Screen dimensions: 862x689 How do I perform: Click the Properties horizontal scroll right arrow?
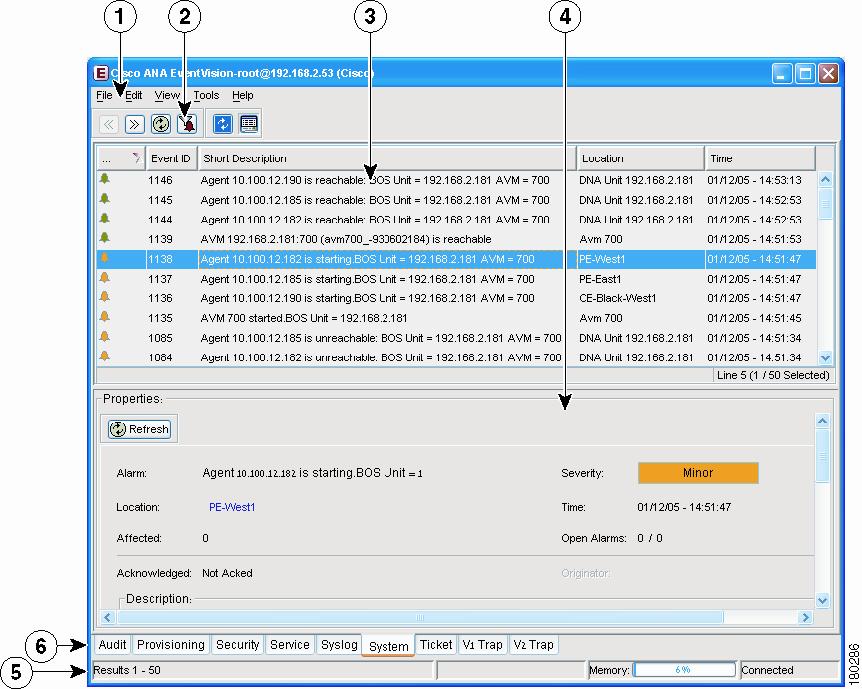[805, 617]
